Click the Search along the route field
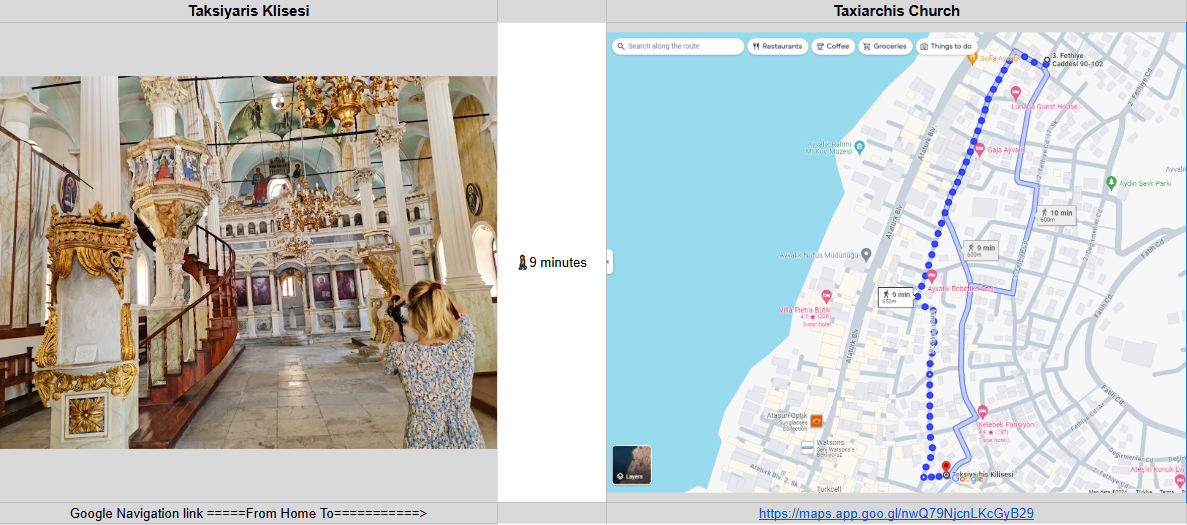 pyautogui.click(x=678, y=46)
